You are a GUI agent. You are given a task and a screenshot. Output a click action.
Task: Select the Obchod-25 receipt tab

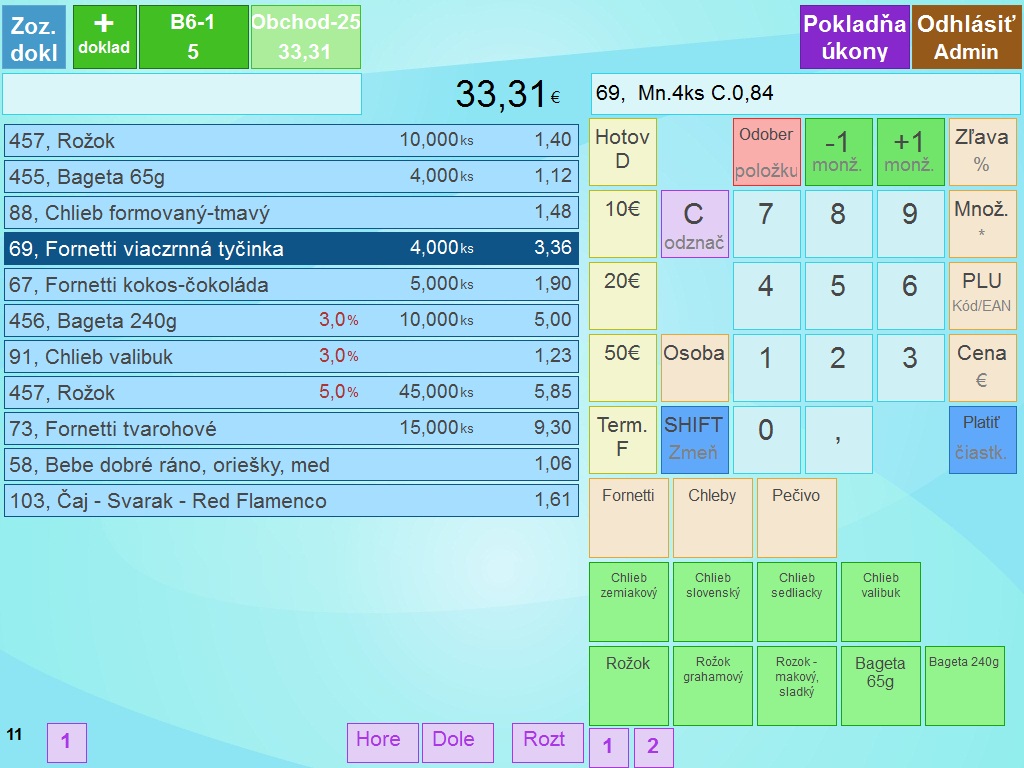click(x=305, y=37)
